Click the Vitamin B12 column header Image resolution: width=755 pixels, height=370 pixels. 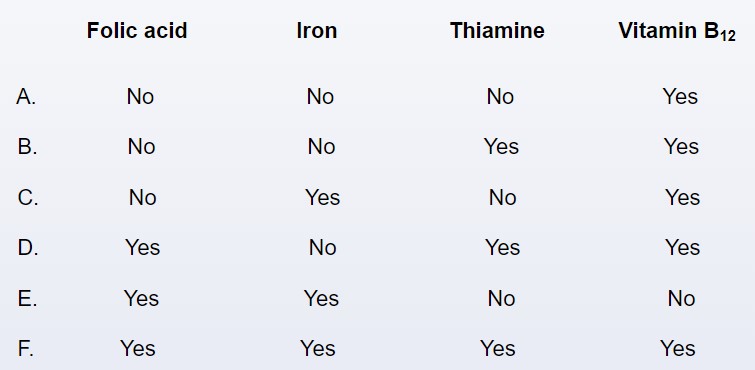(677, 32)
